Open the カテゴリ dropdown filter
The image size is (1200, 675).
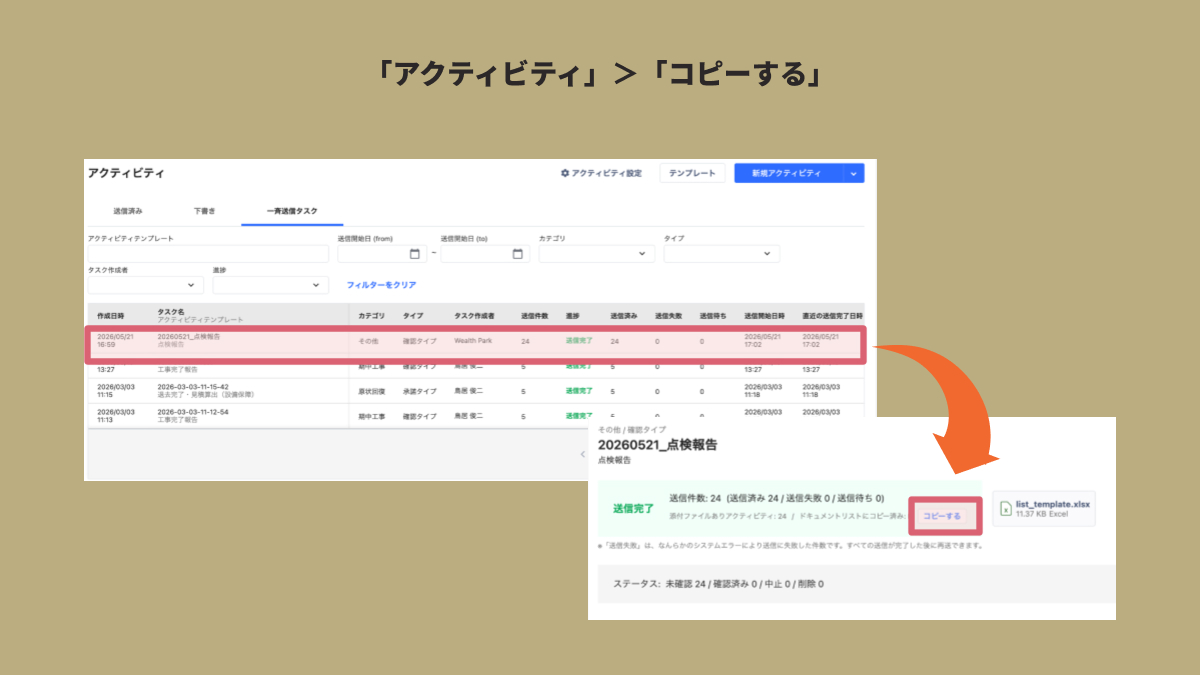click(x=597, y=254)
